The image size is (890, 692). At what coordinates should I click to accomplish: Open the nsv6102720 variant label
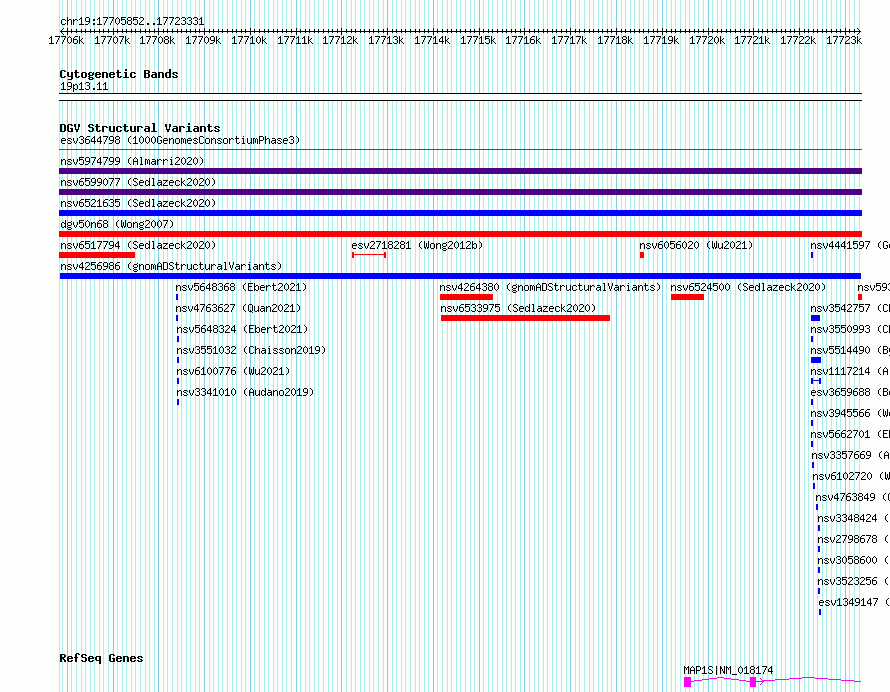coord(851,476)
